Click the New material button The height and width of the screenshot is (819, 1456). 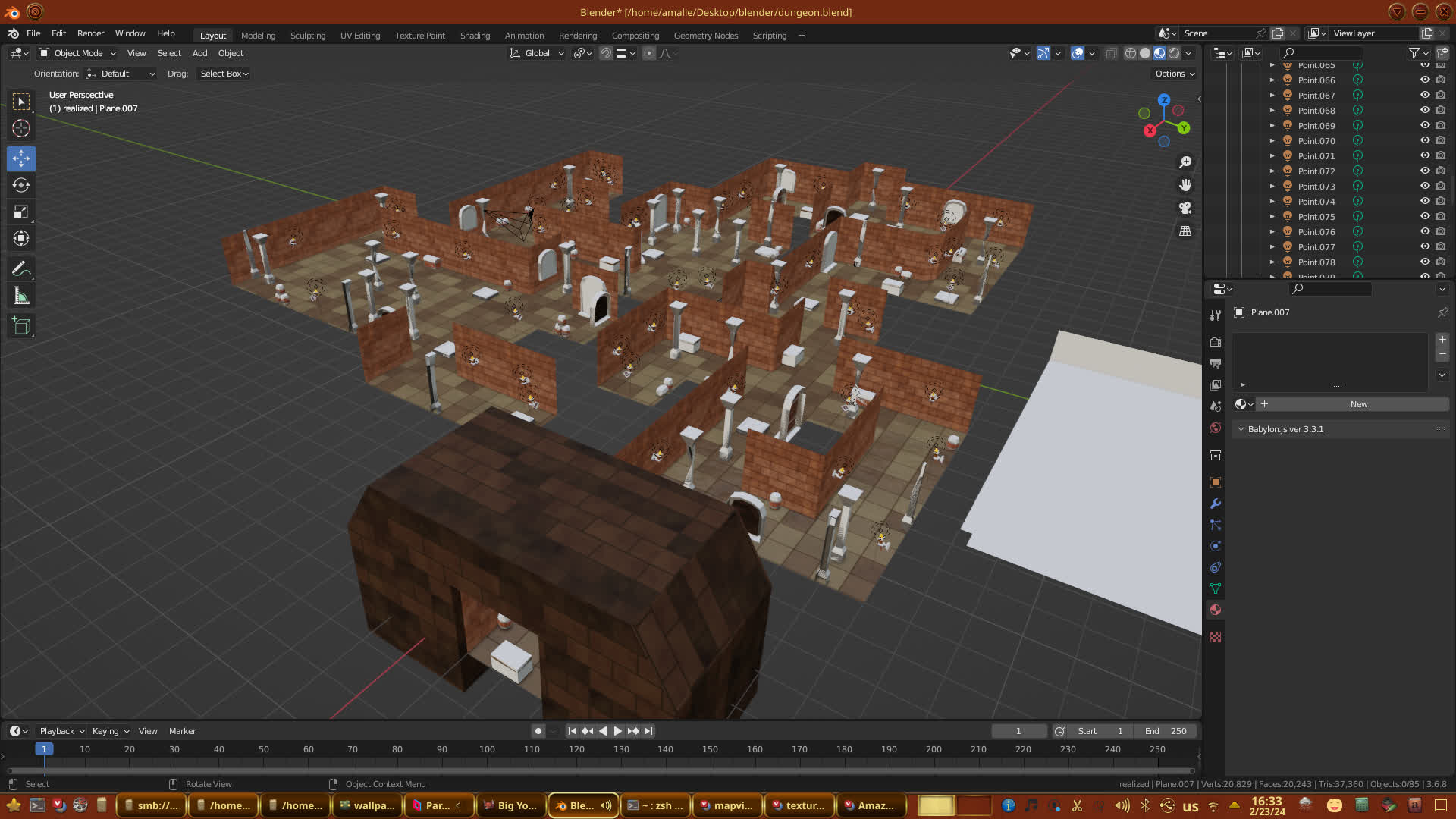[1358, 404]
